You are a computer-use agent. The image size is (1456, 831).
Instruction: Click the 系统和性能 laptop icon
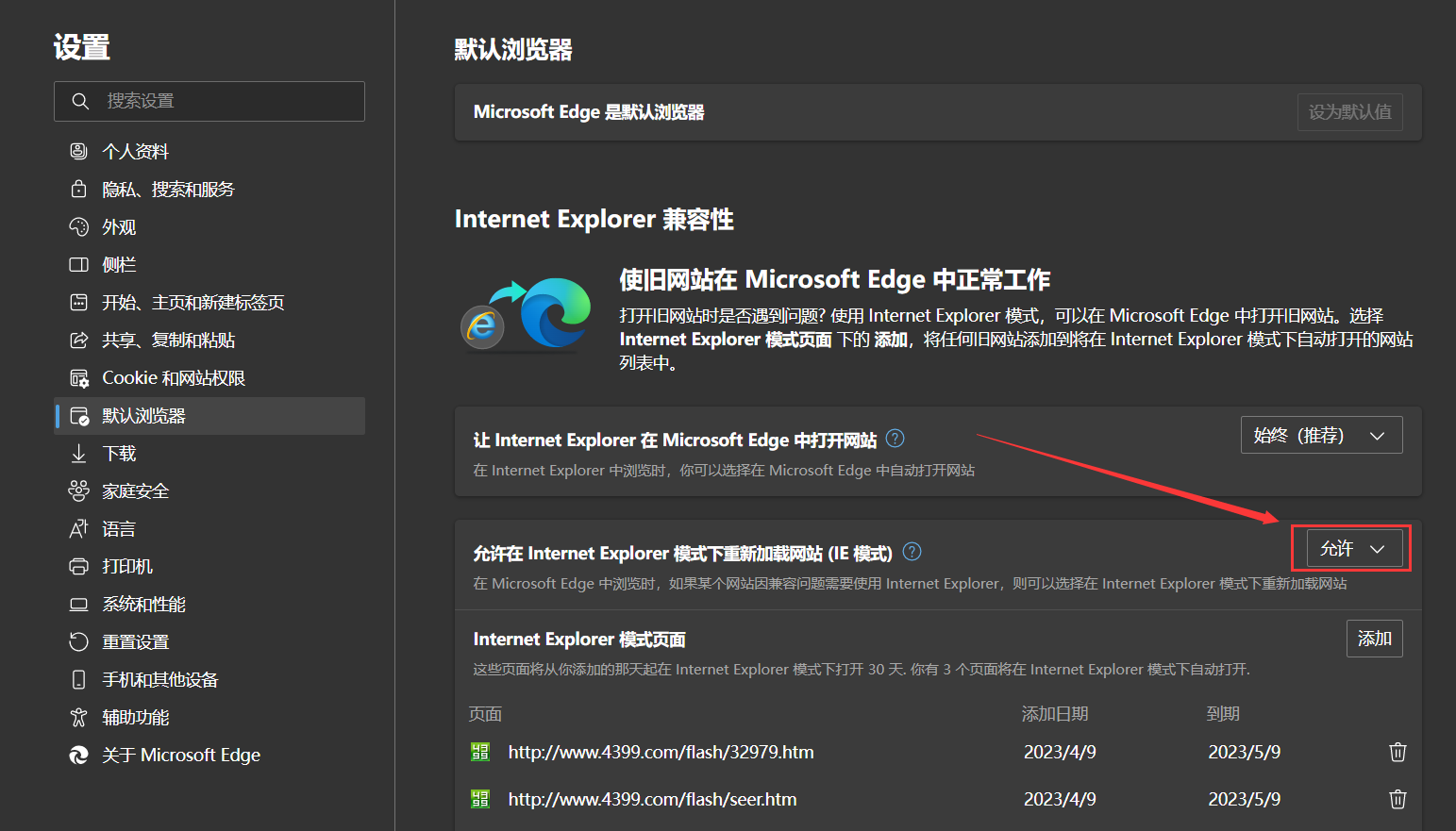tap(79, 605)
